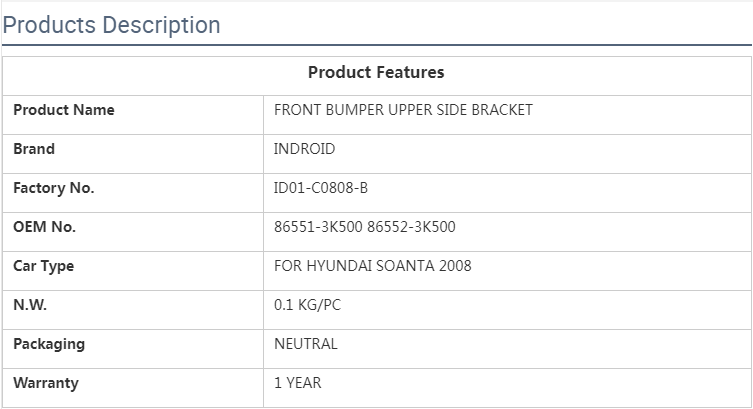Select the INDROID brand value
This screenshot has width=753, height=409.
(304, 149)
